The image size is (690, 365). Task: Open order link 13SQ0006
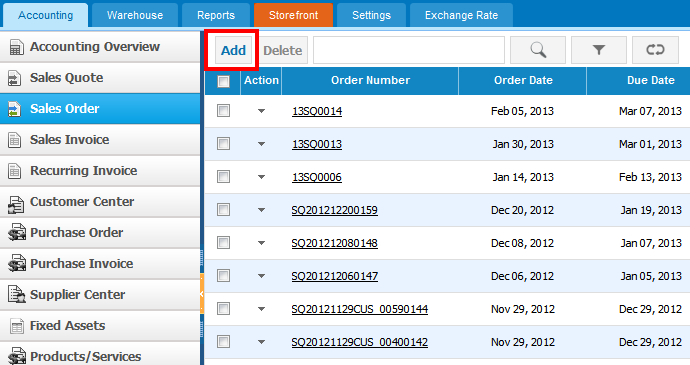pos(317,177)
